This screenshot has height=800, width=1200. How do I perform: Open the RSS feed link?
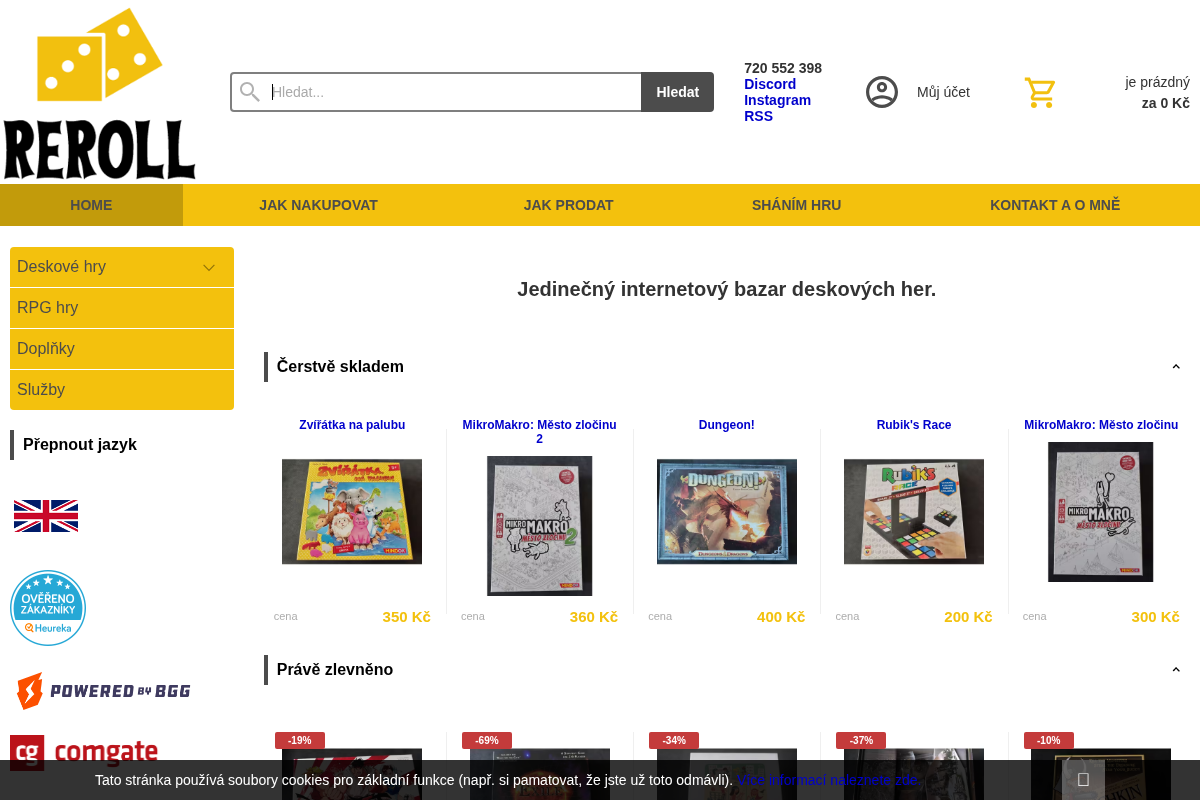(x=758, y=116)
